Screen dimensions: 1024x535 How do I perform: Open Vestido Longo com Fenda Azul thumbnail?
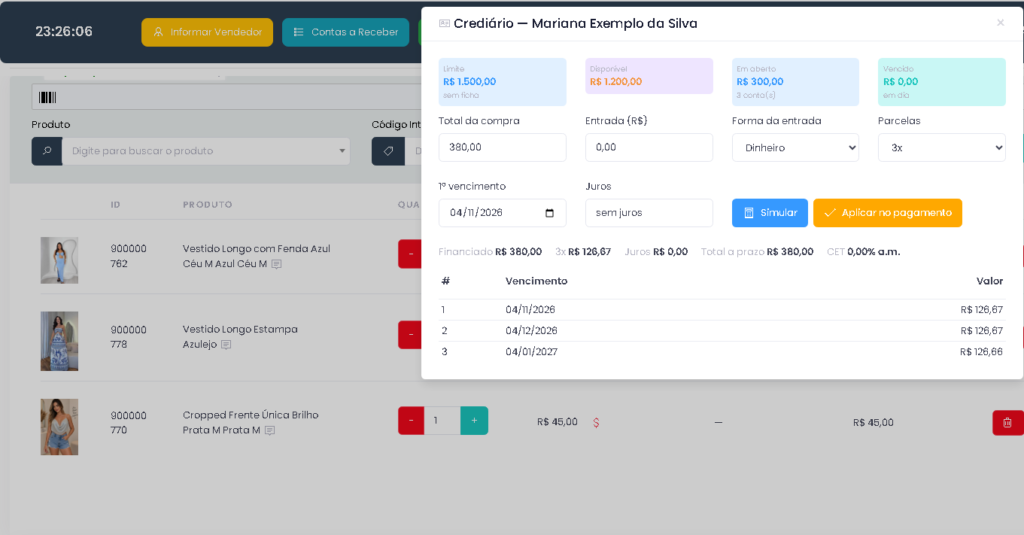(59, 260)
